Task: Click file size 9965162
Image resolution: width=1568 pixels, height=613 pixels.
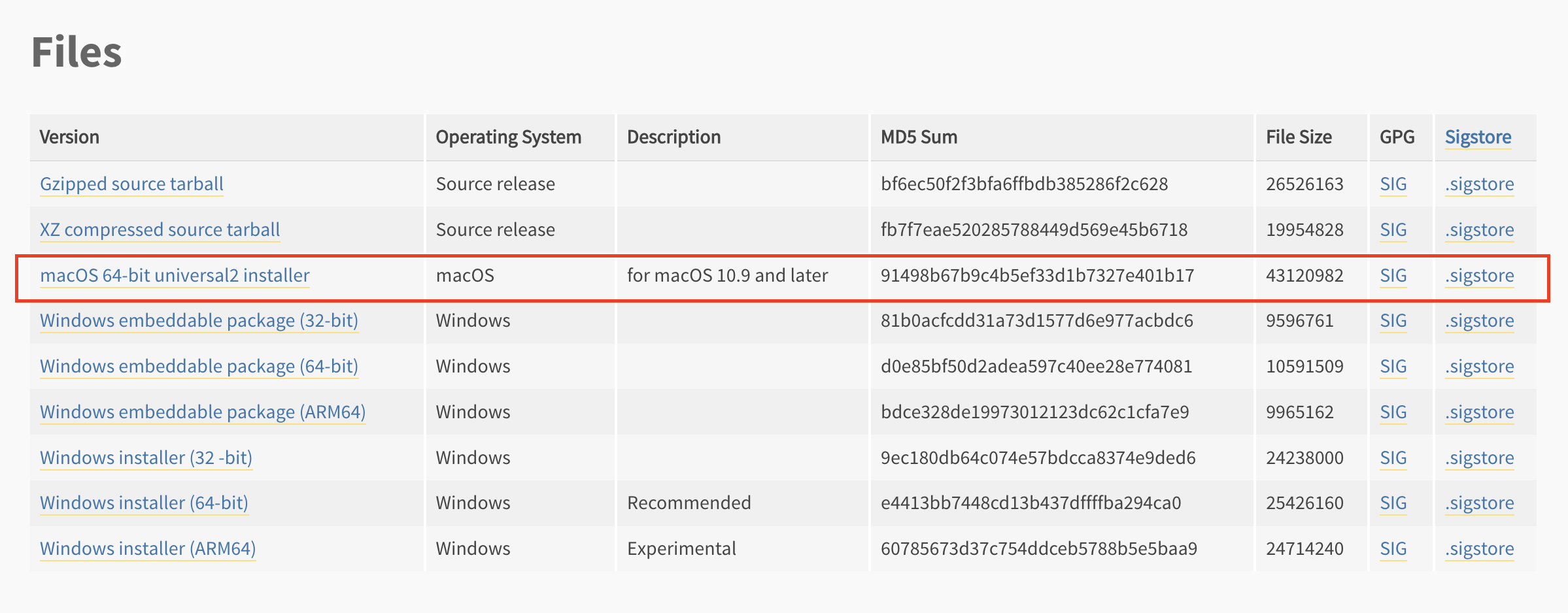Action: (x=1299, y=412)
